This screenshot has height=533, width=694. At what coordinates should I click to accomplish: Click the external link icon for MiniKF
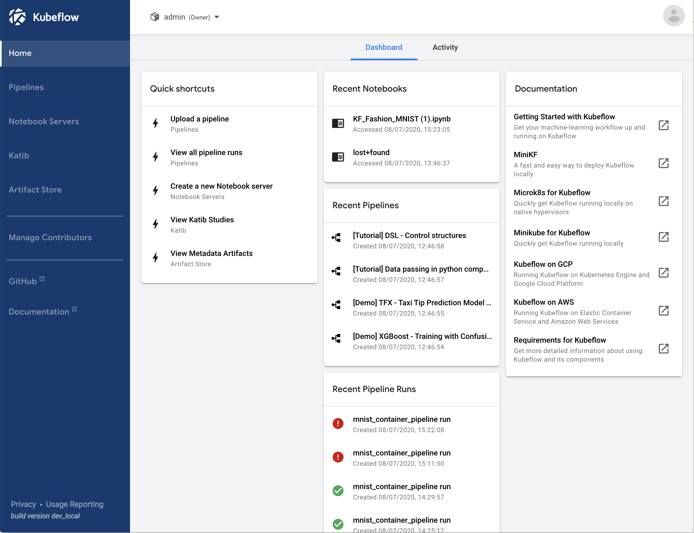pyautogui.click(x=663, y=164)
